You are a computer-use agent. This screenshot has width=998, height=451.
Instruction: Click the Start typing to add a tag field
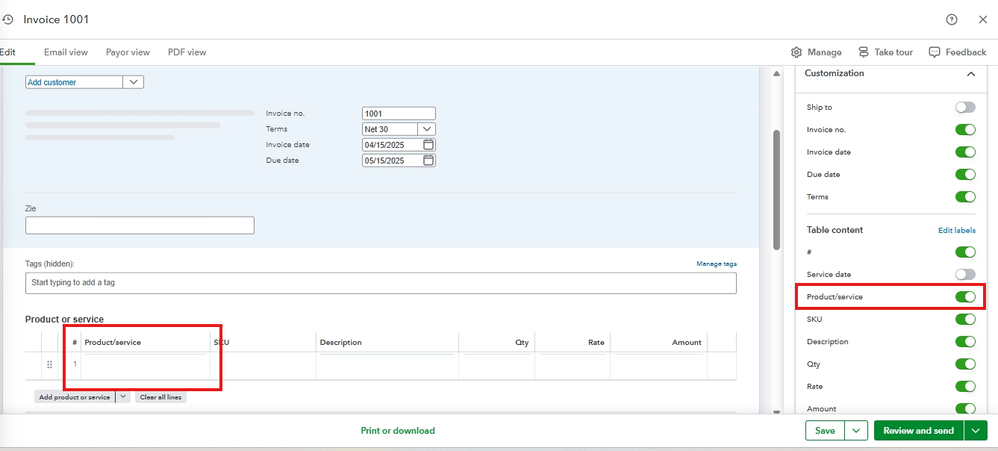381,283
